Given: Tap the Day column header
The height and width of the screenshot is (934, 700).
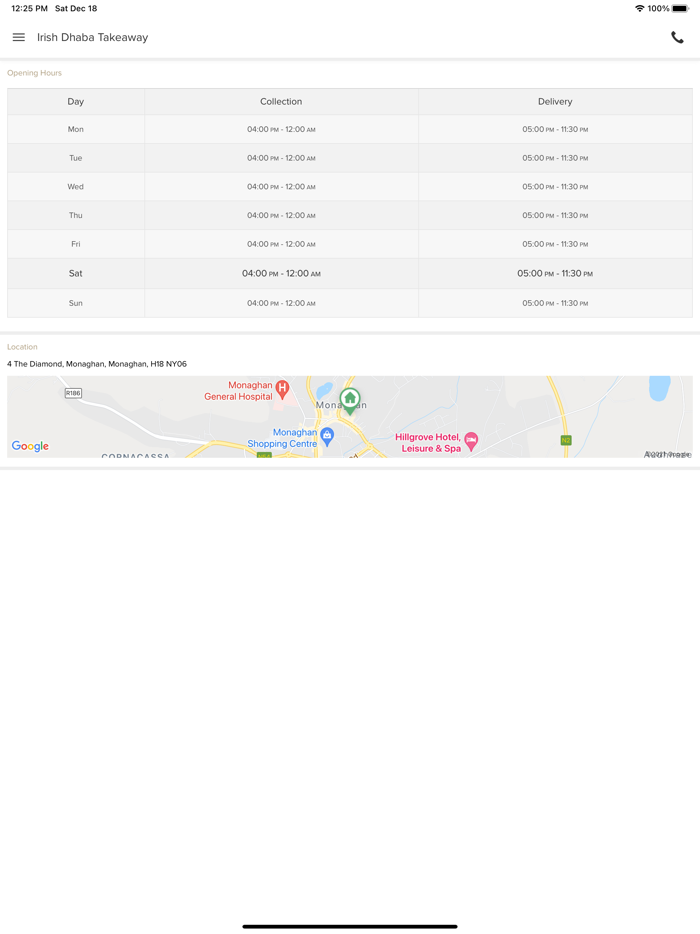Looking at the screenshot, I should tap(76, 102).
